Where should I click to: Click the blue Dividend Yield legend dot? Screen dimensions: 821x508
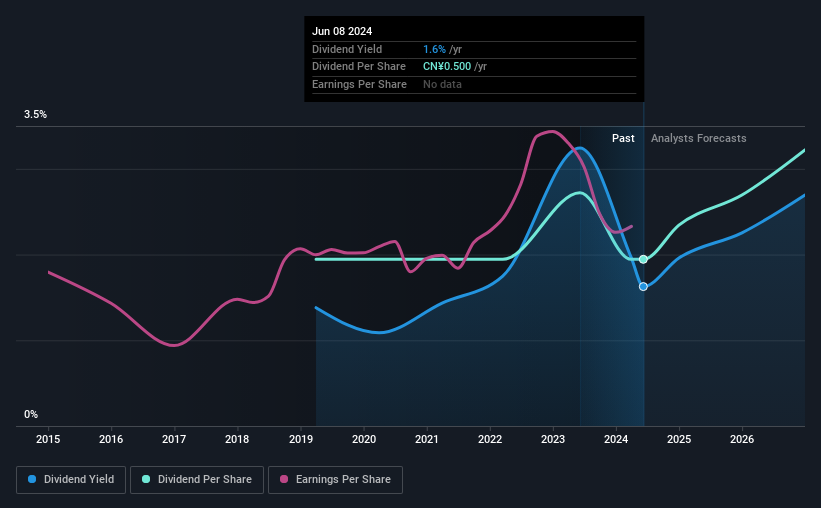click(x=32, y=479)
